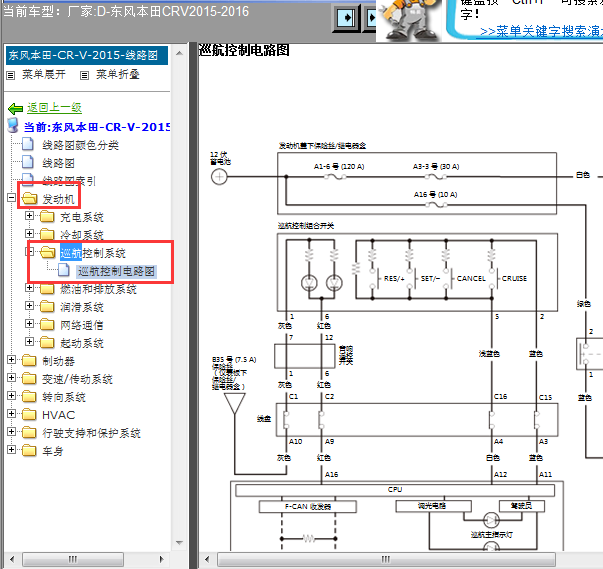Select the 变速/传动系统 folder icon
The width and height of the screenshot is (603, 569).
click(29, 378)
